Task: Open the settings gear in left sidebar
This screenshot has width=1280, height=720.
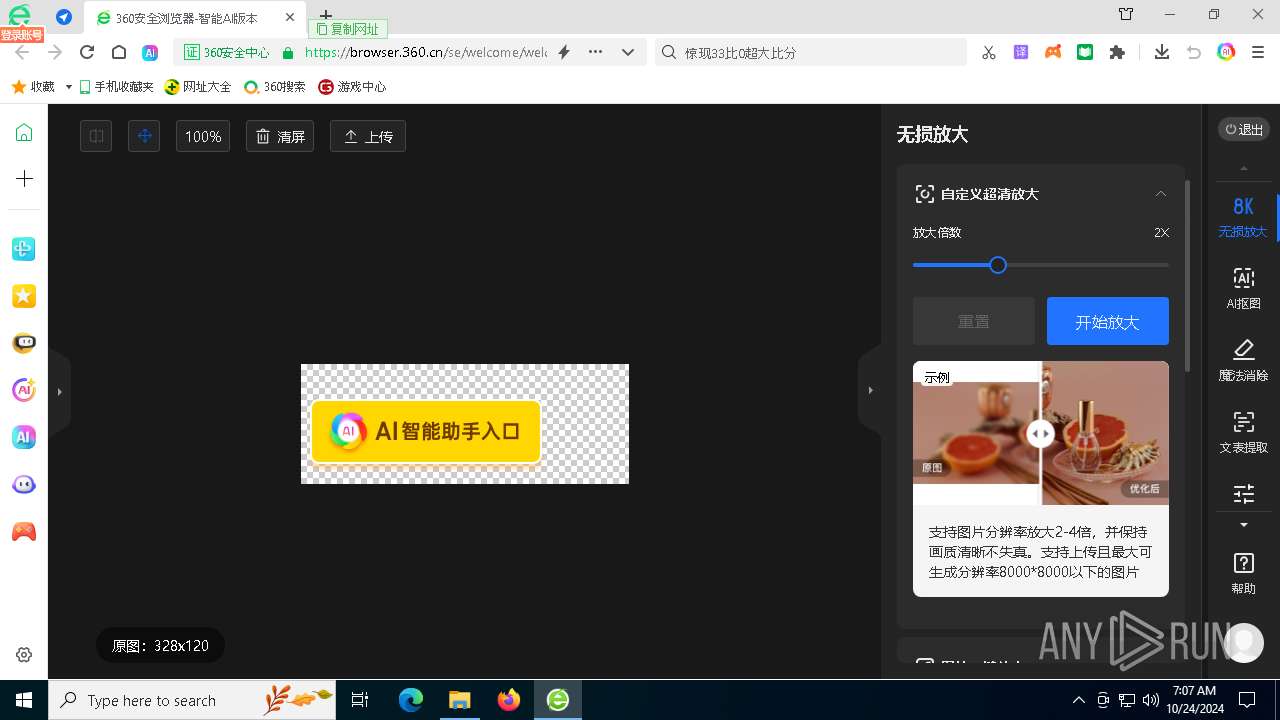Action: (24, 655)
